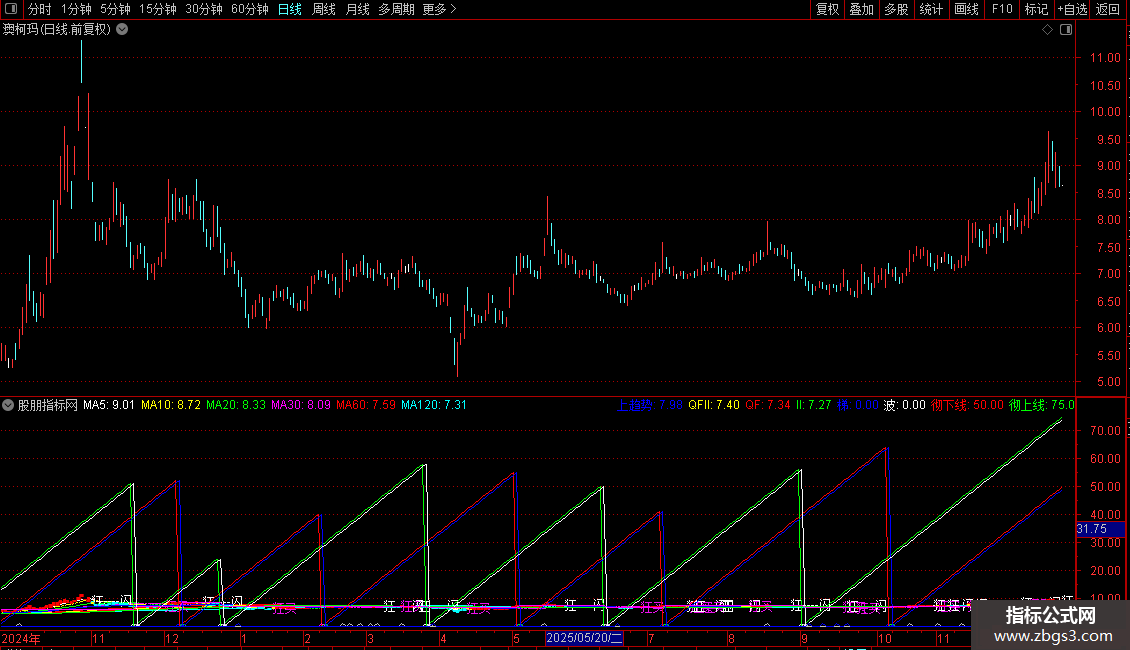Expand the 更多 periods menu
The height and width of the screenshot is (650, 1130).
pyautogui.click(x=439, y=9)
